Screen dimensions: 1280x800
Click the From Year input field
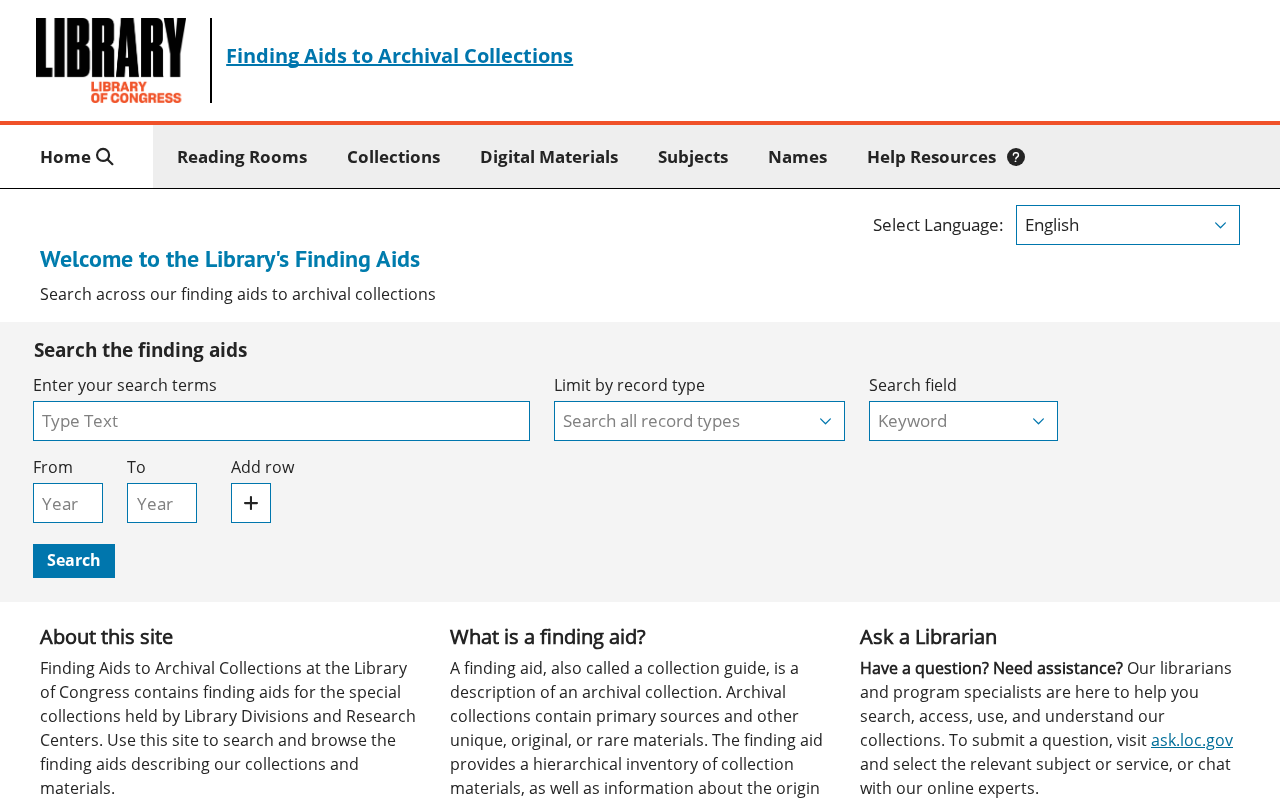(x=68, y=503)
